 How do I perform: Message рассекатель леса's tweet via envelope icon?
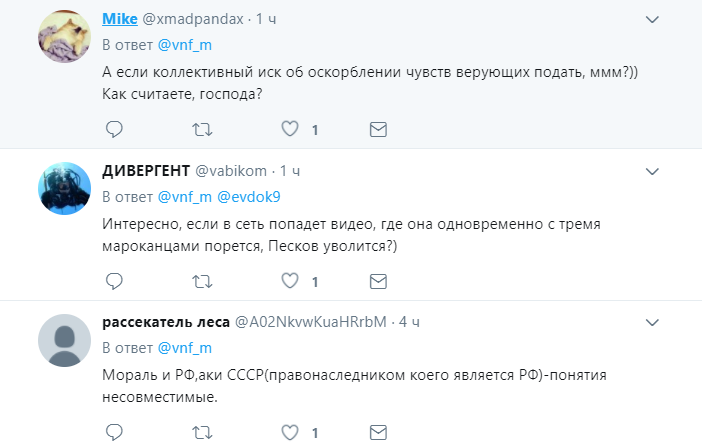(x=378, y=433)
